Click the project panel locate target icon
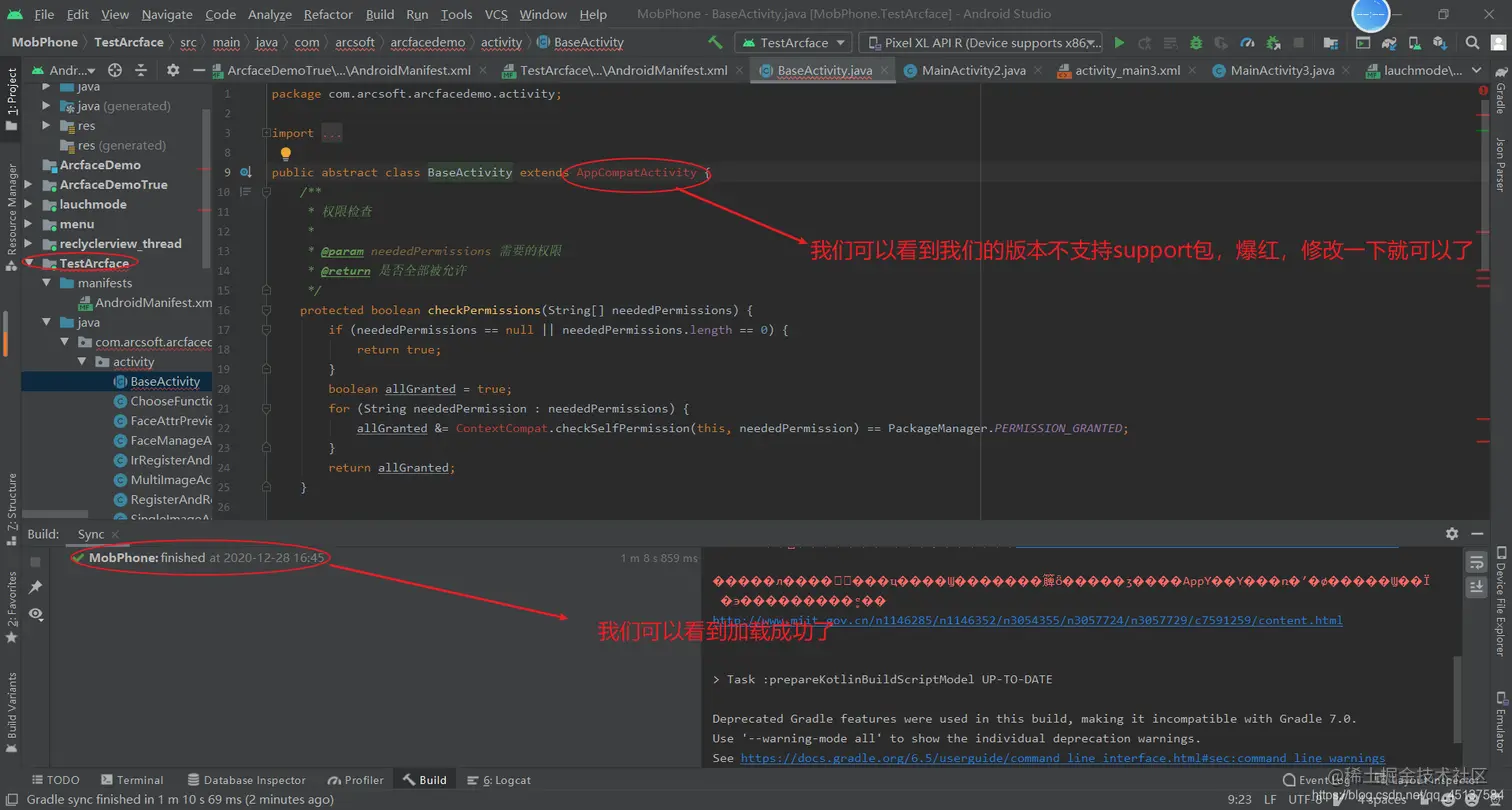This screenshot has width=1512, height=810. click(114, 70)
